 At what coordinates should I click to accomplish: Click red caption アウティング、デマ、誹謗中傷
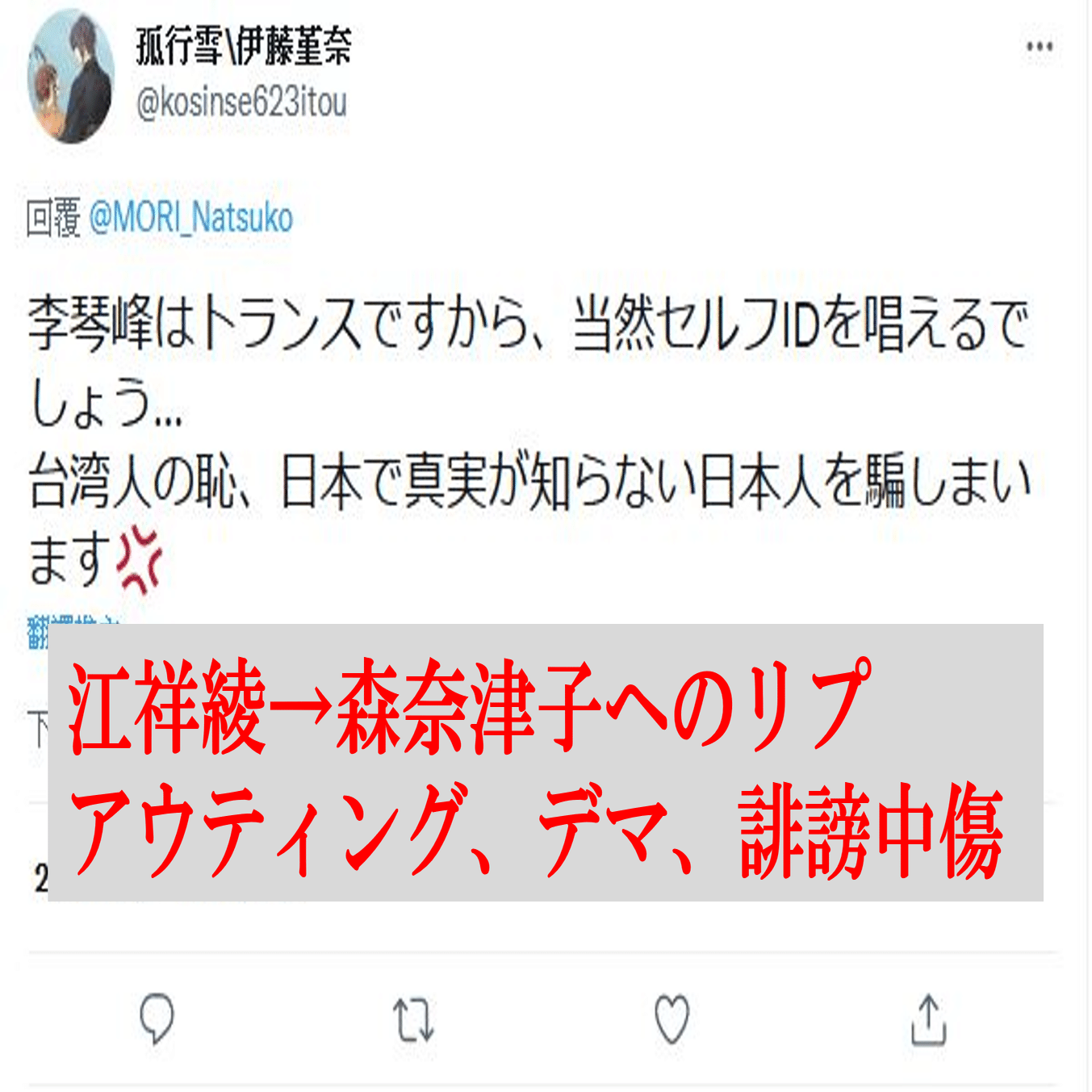coord(536,831)
